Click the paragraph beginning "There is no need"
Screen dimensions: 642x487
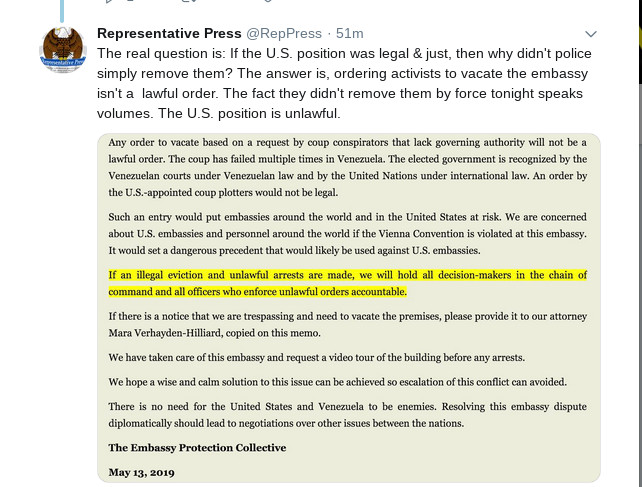tap(349, 415)
